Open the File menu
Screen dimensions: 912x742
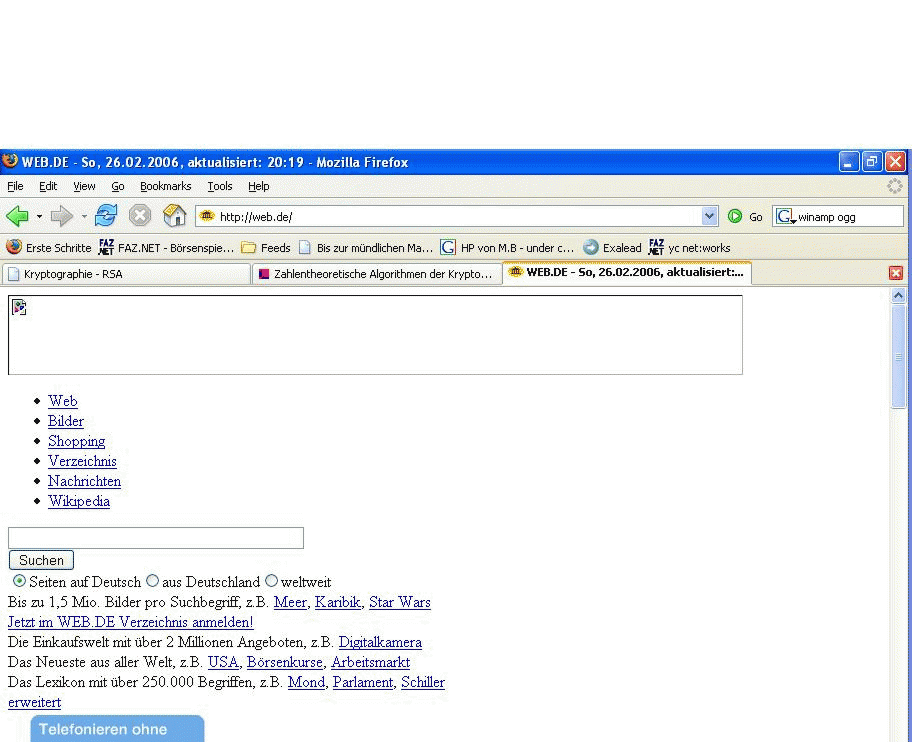tap(15, 186)
